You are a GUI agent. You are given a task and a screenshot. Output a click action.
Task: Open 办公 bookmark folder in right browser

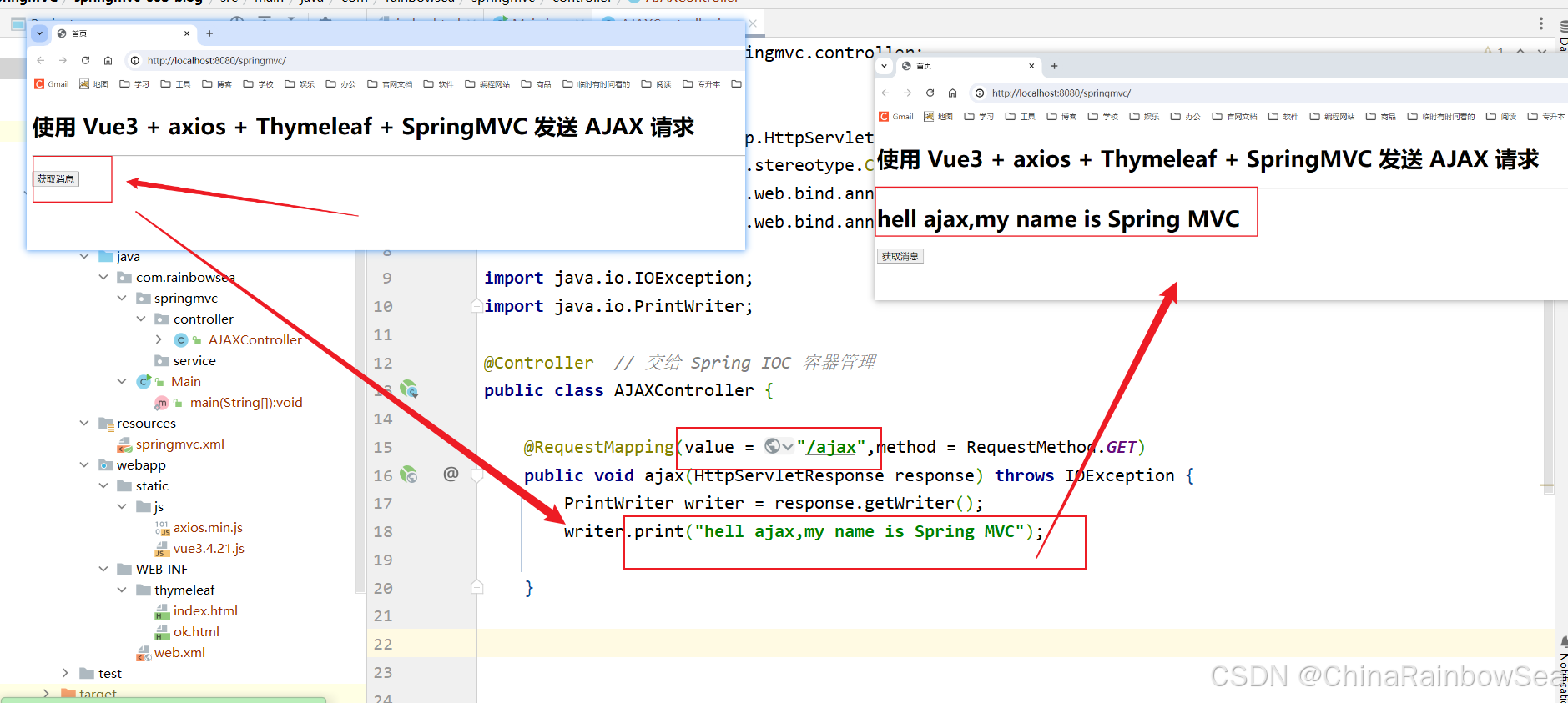pyautogui.click(x=1186, y=117)
